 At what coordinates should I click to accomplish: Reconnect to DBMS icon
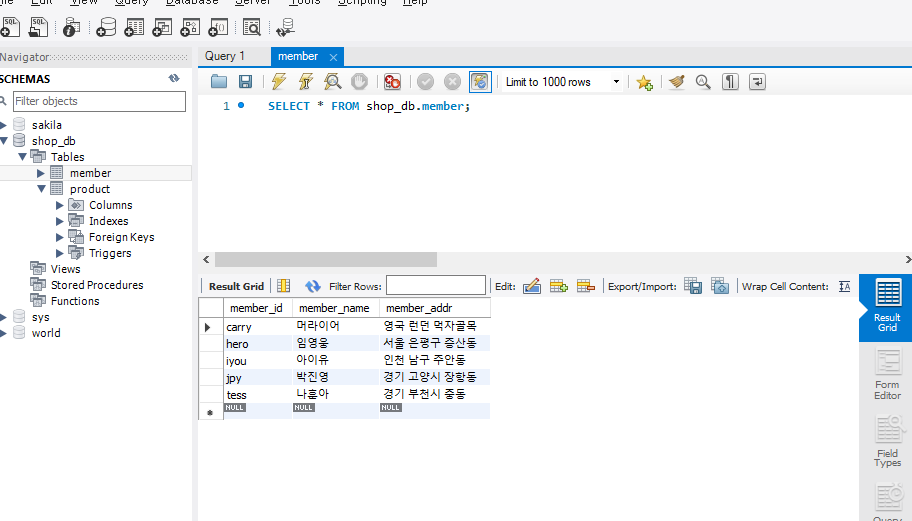pos(286,27)
